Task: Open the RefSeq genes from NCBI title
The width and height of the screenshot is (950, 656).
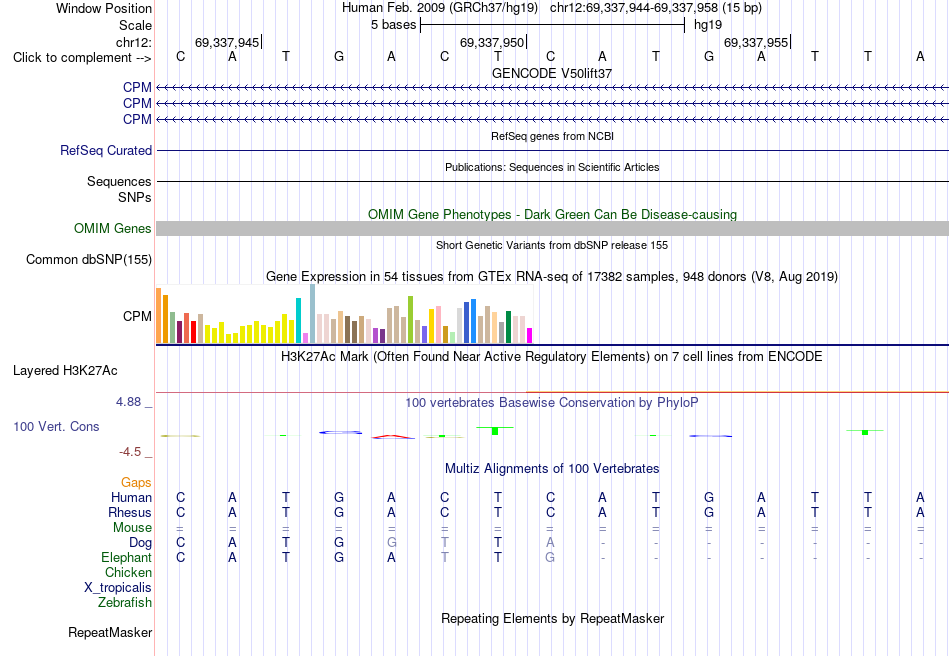Action: tap(552, 136)
